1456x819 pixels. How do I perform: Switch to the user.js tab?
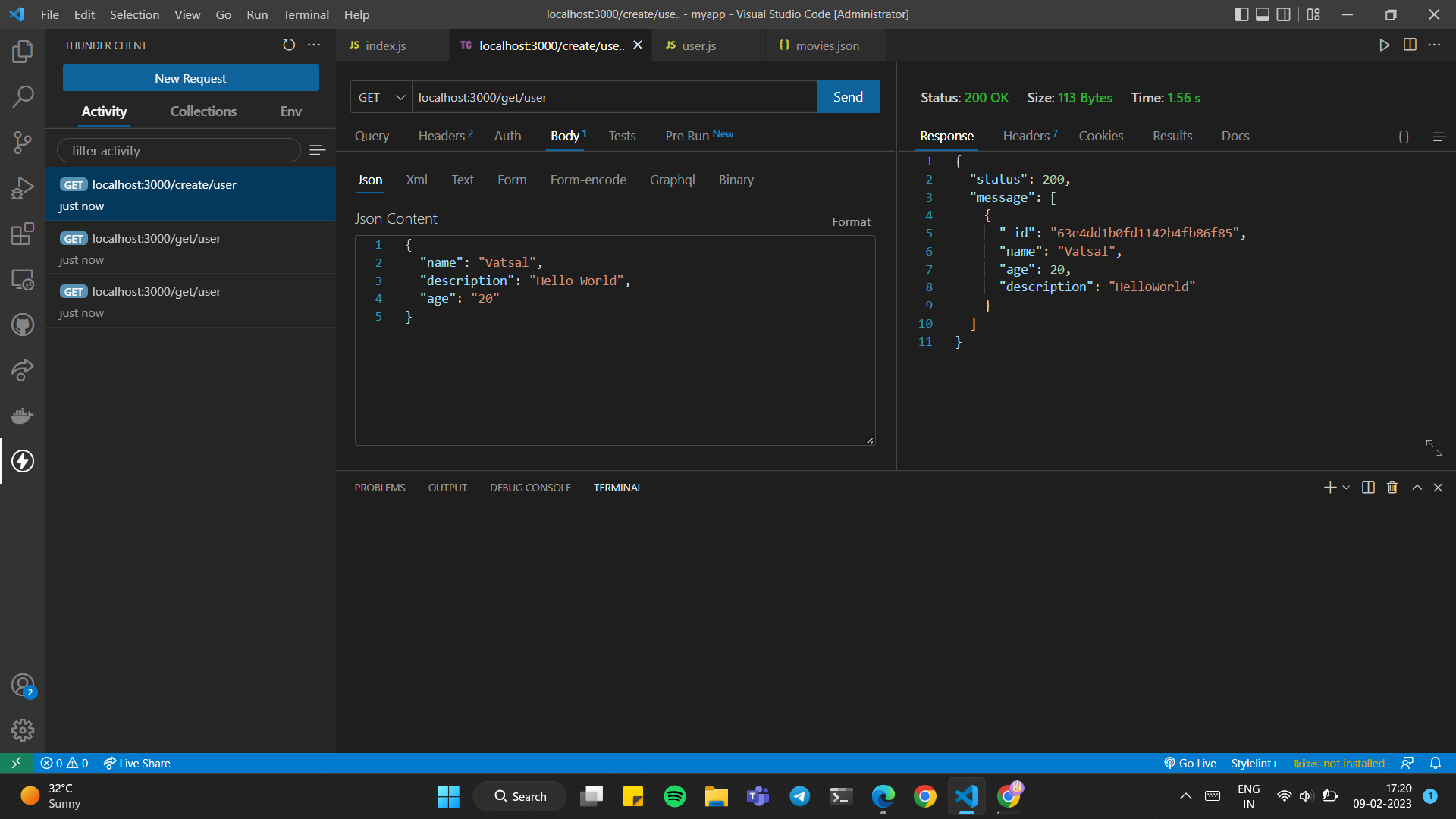(698, 45)
